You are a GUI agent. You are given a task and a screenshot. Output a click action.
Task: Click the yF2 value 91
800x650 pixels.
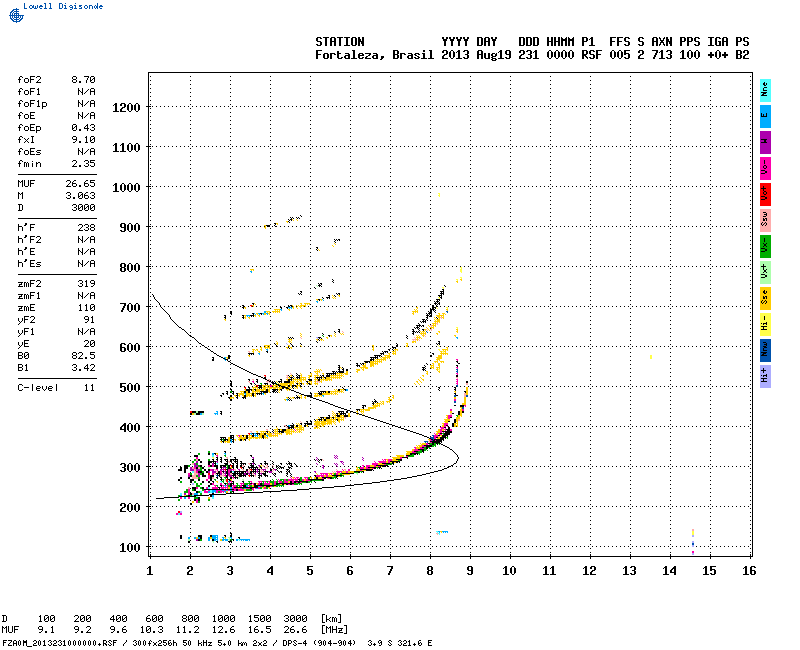89,319
